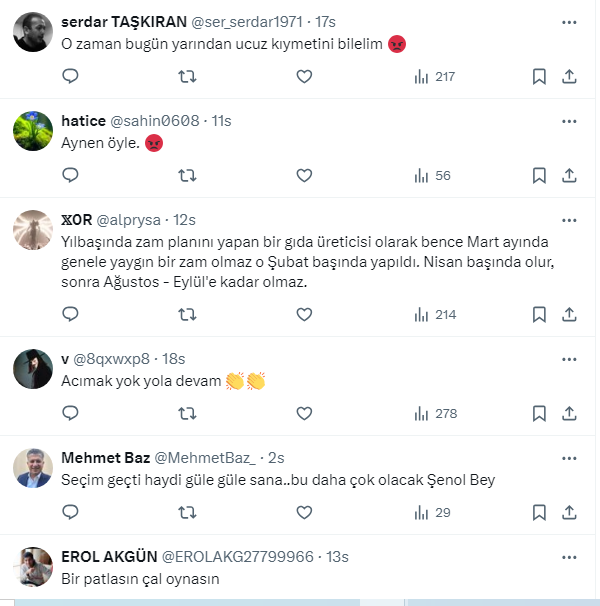Viewport: 600px width, 606px height.
Task: Open Mehmet Baz's profile name link
Action: (104, 457)
